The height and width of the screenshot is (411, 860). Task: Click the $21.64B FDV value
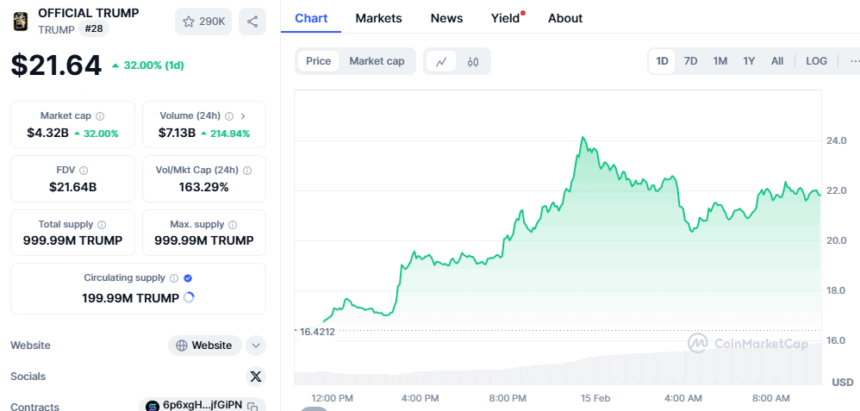tap(72, 187)
